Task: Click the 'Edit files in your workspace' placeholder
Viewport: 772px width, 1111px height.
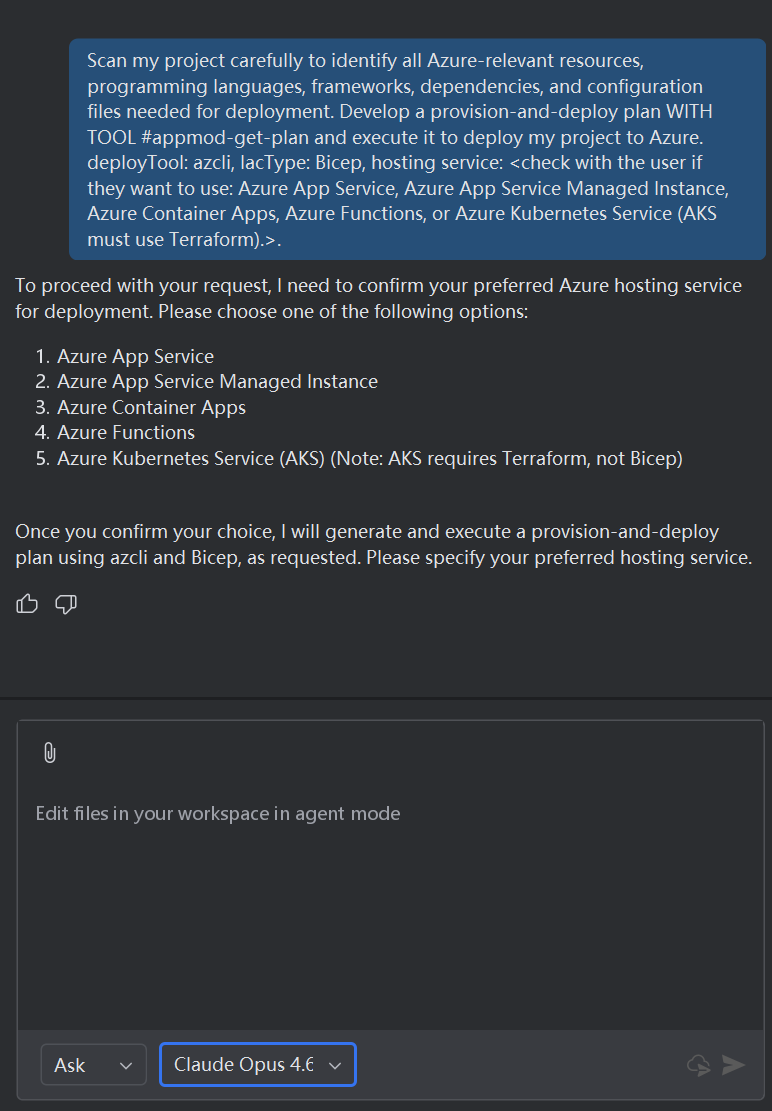Action: click(x=218, y=813)
